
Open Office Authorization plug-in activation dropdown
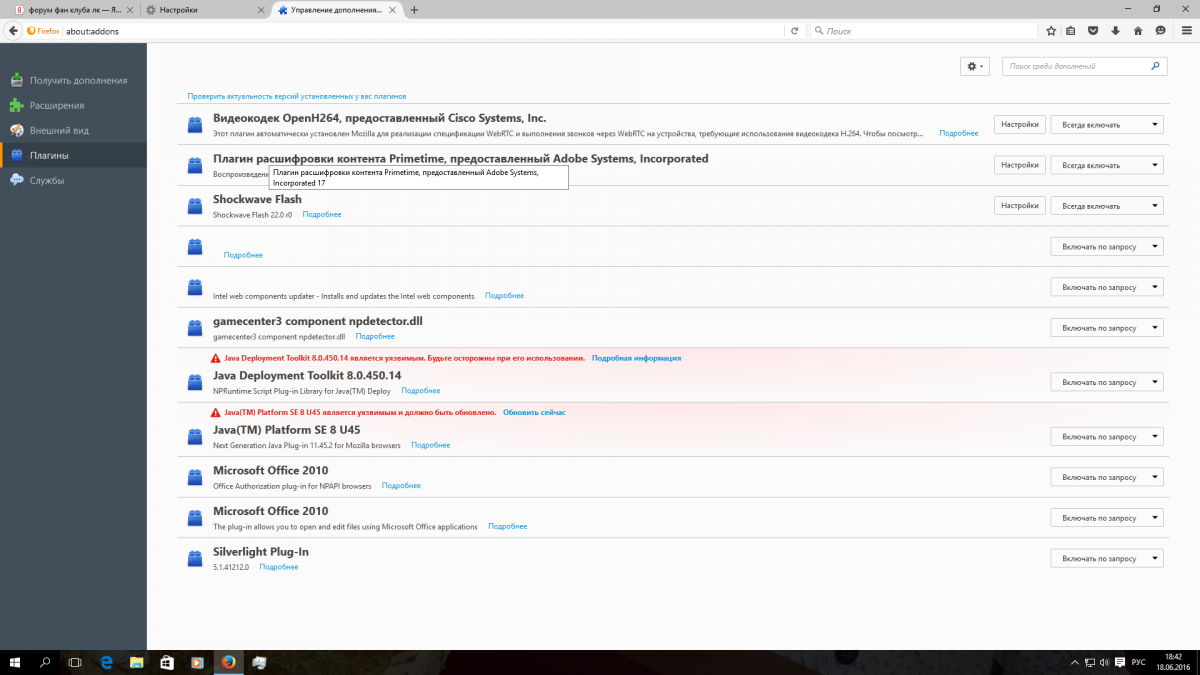click(1107, 478)
